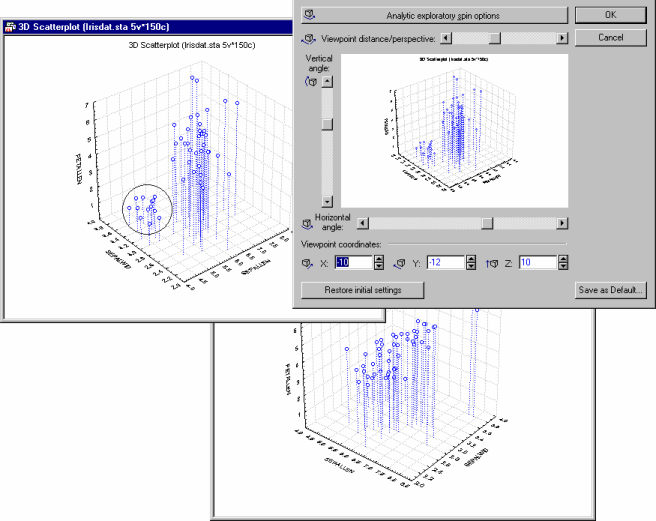The width and height of the screenshot is (656, 521).
Task: Click right arrow of Horizontal angle scrollbar
Action: click(562, 223)
